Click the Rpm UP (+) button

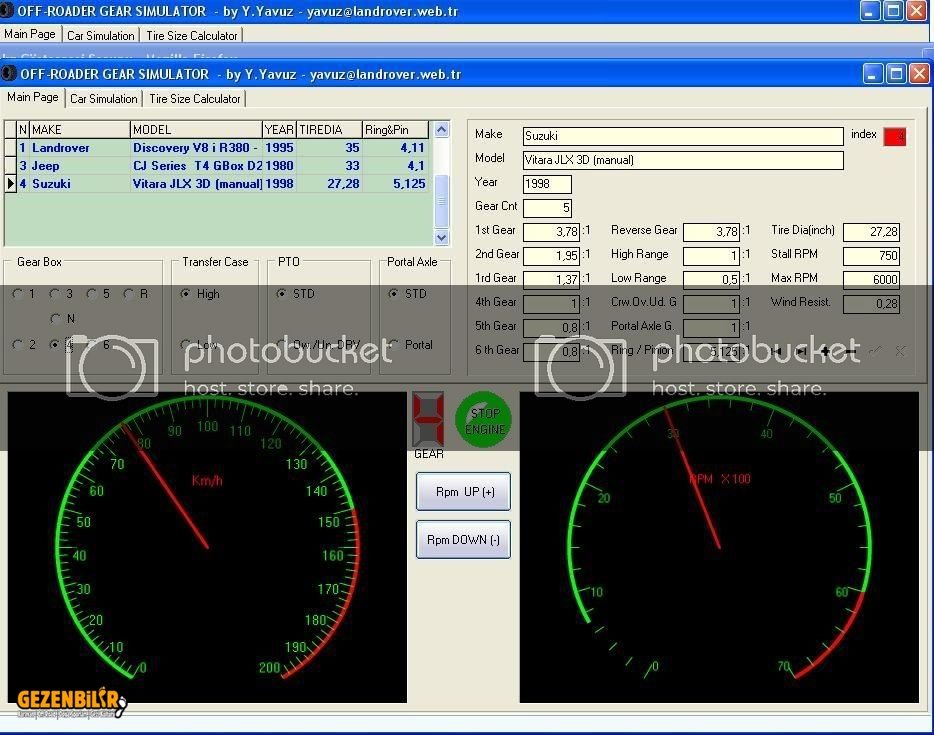pyautogui.click(x=463, y=491)
